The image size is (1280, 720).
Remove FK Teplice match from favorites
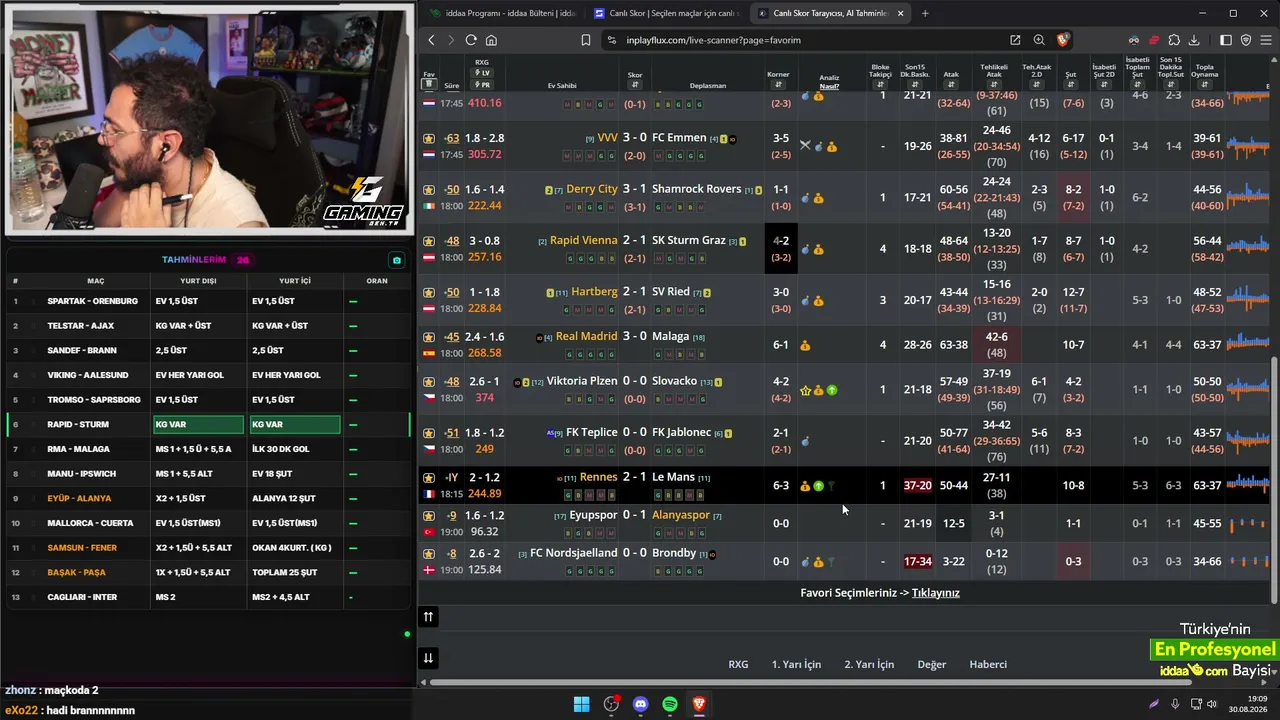(429, 433)
